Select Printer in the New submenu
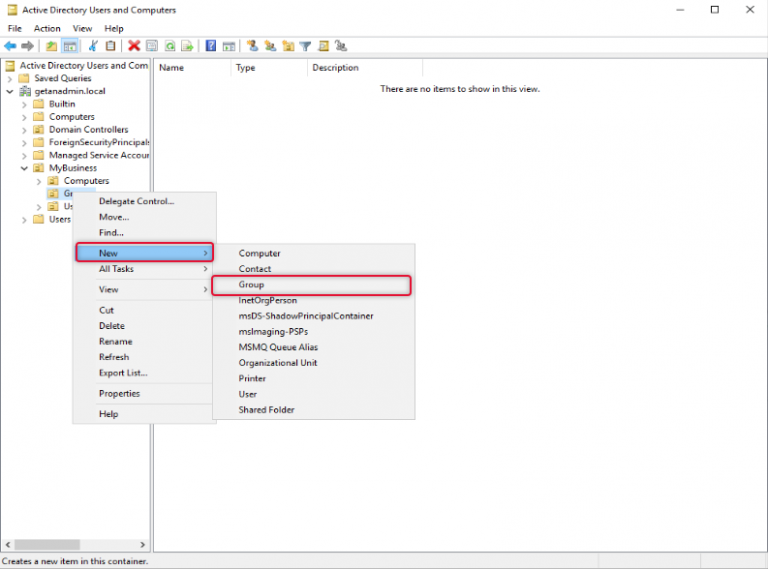Image resolution: width=768 pixels, height=569 pixels. click(313, 379)
